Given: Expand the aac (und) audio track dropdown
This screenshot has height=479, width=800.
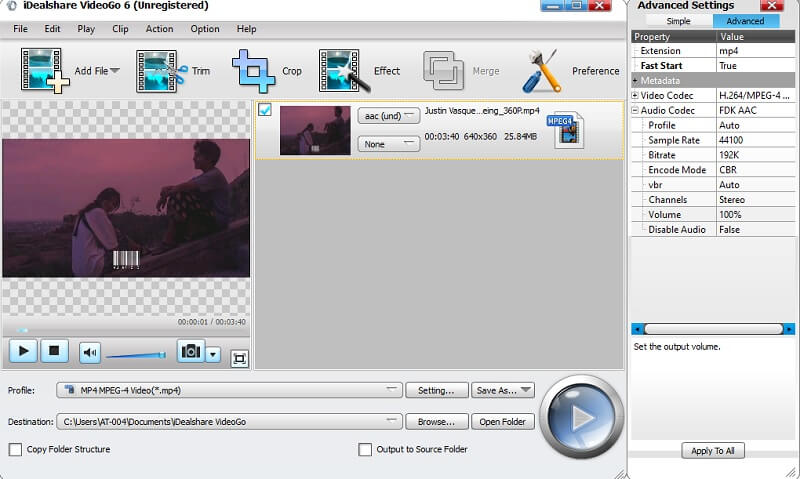Looking at the screenshot, I should (x=388, y=116).
